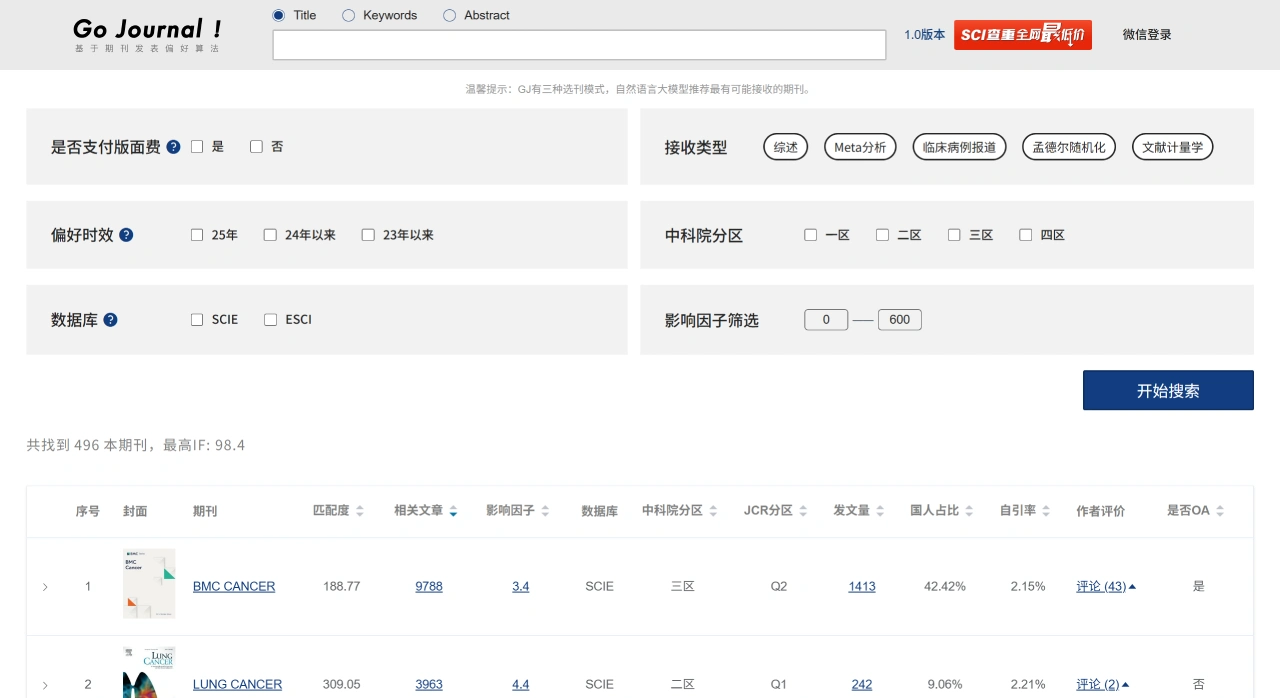The height and width of the screenshot is (698, 1280).
Task: Click the Q2 JCR partition cell
Action: (x=779, y=587)
